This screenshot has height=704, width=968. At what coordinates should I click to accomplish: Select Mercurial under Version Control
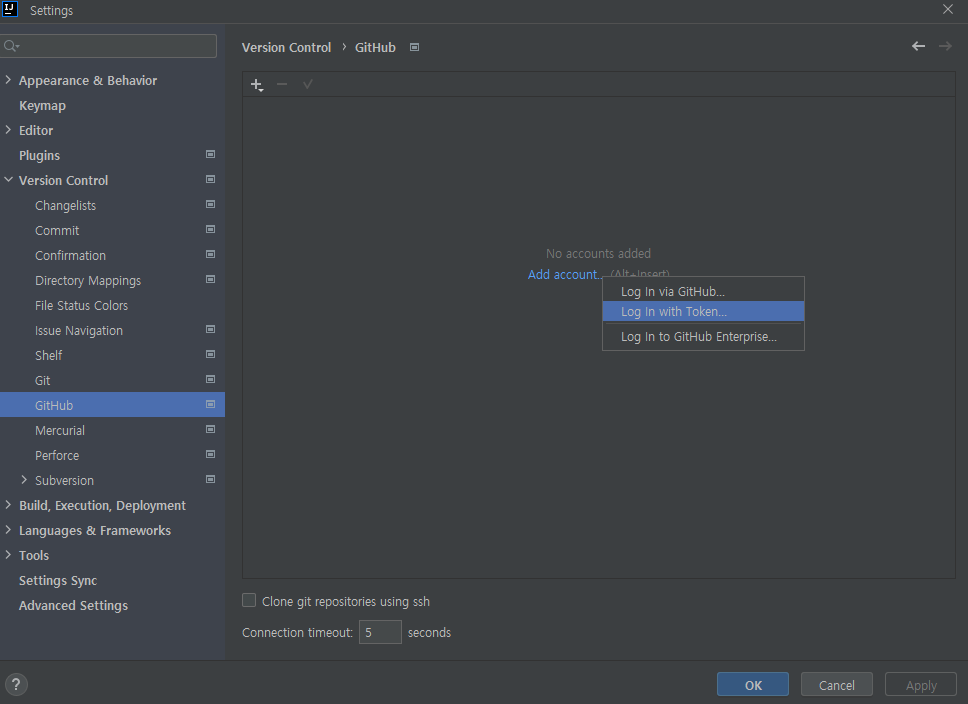pos(60,430)
